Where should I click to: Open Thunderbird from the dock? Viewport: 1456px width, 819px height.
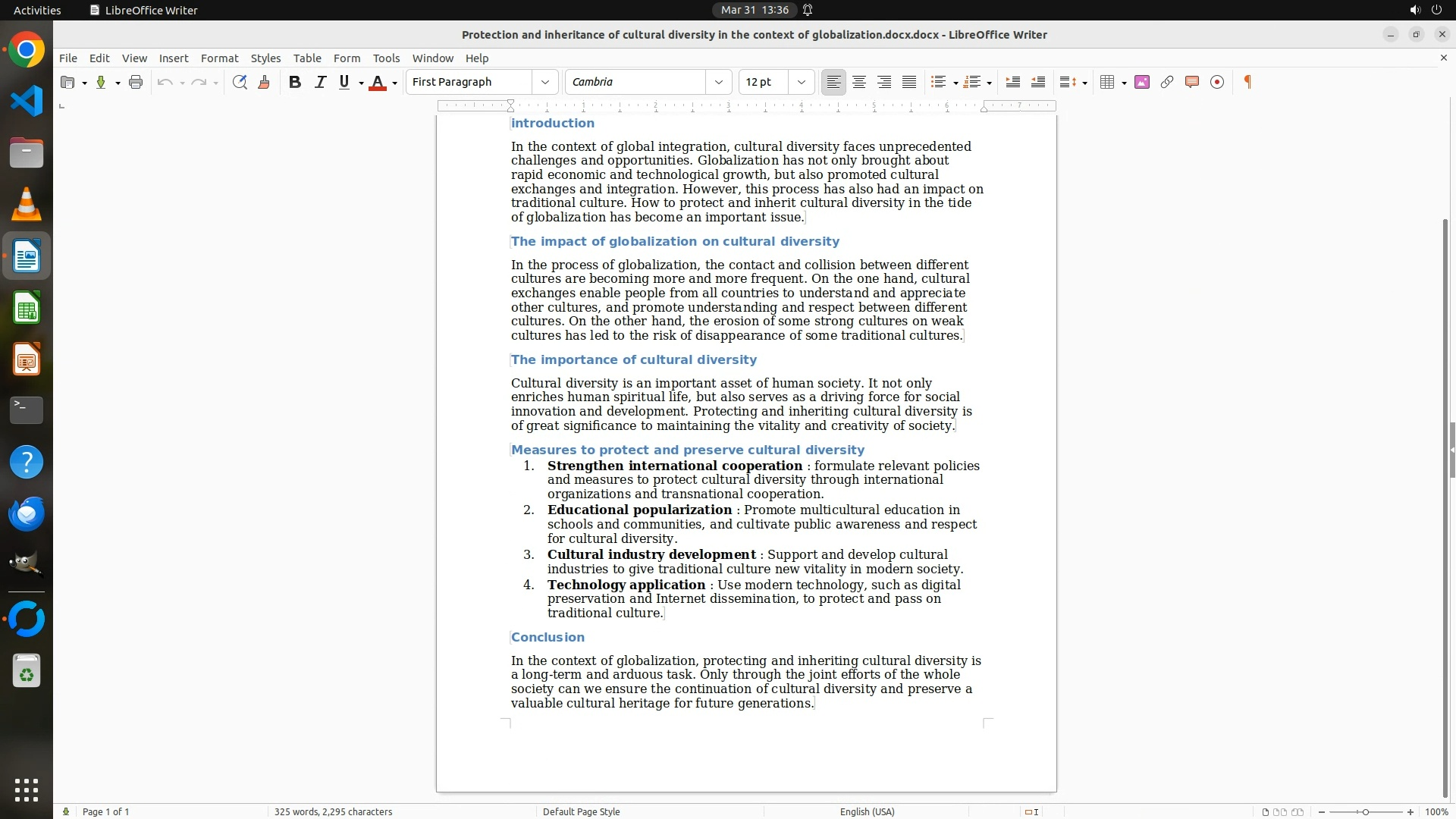pos(27,514)
